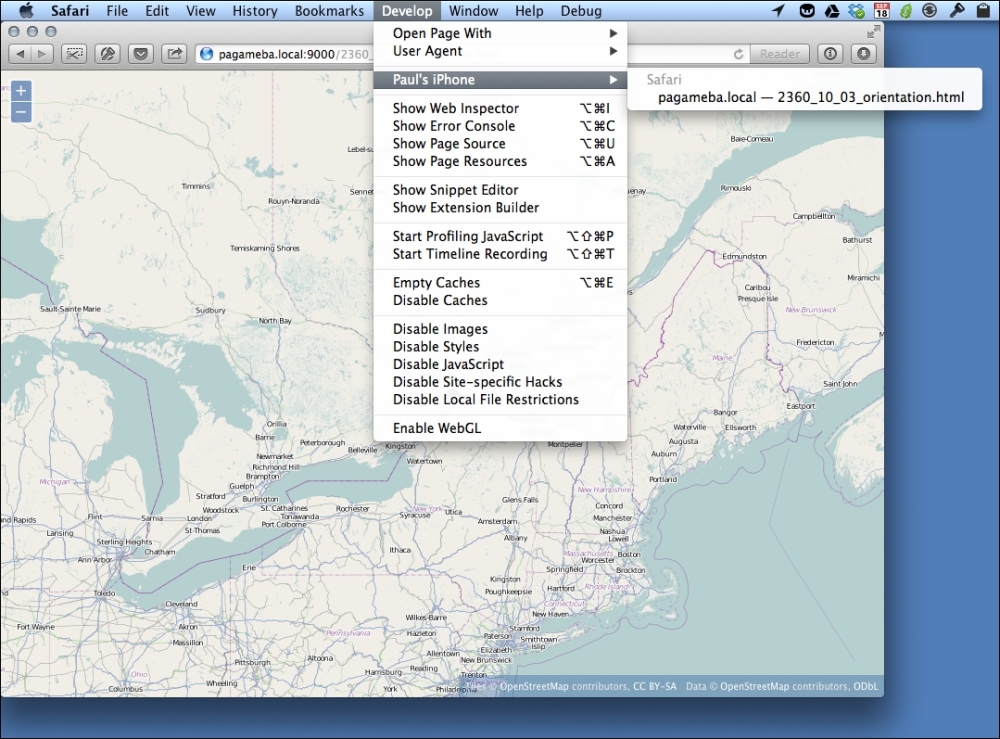Open the Paul's iPhone device submenu
The height and width of the screenshot is (739, 1000).
coord(434,79)
